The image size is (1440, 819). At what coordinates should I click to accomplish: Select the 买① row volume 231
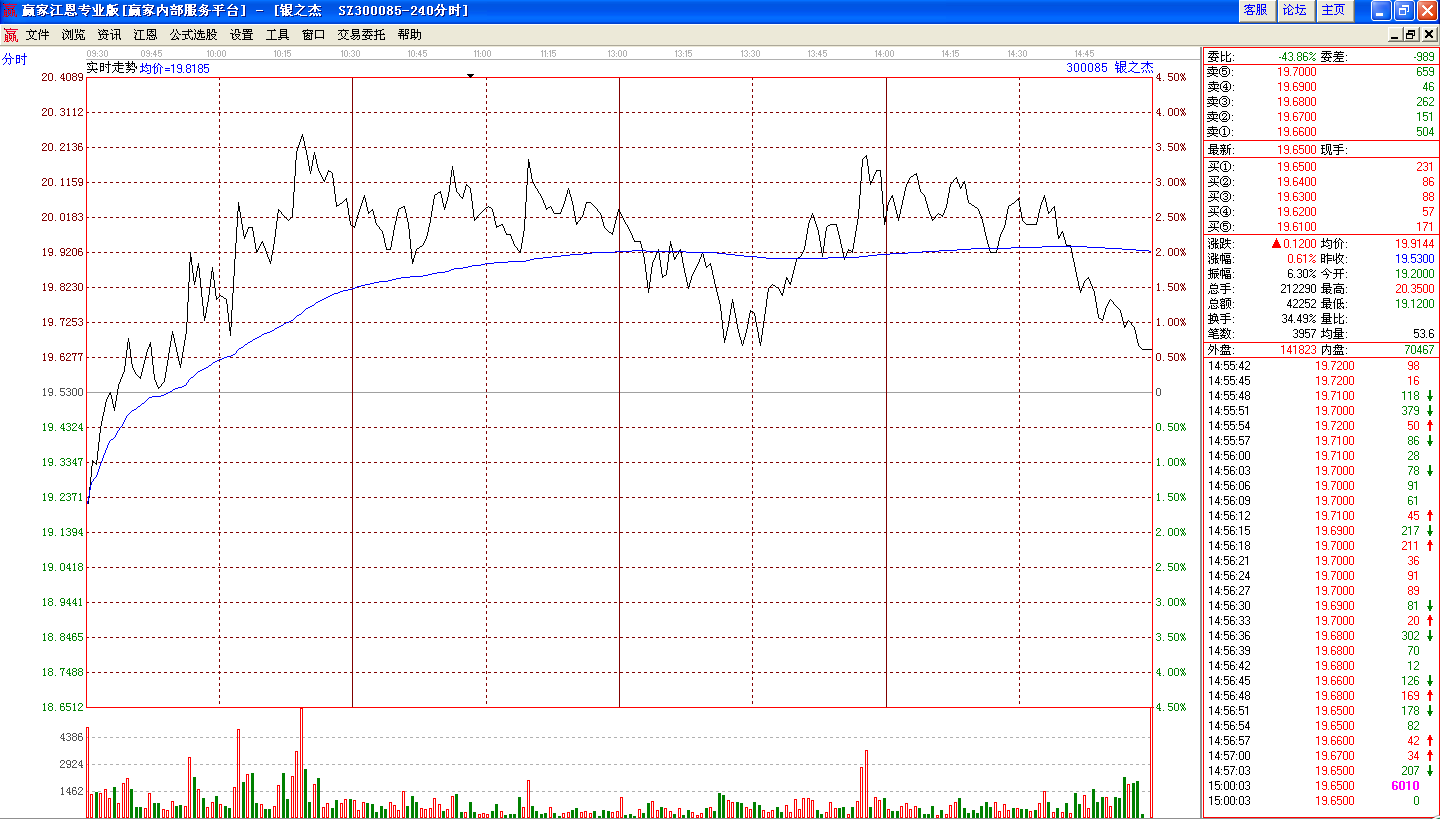coord(1425,167)
